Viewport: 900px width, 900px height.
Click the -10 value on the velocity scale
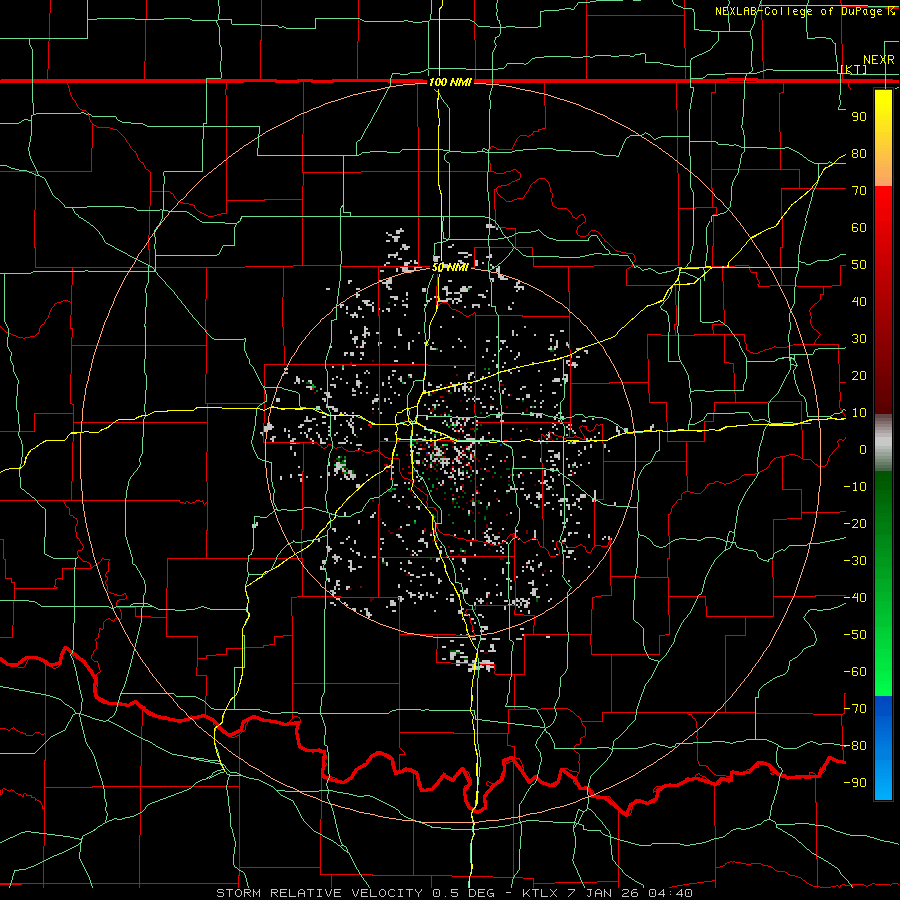coord(855,487)
